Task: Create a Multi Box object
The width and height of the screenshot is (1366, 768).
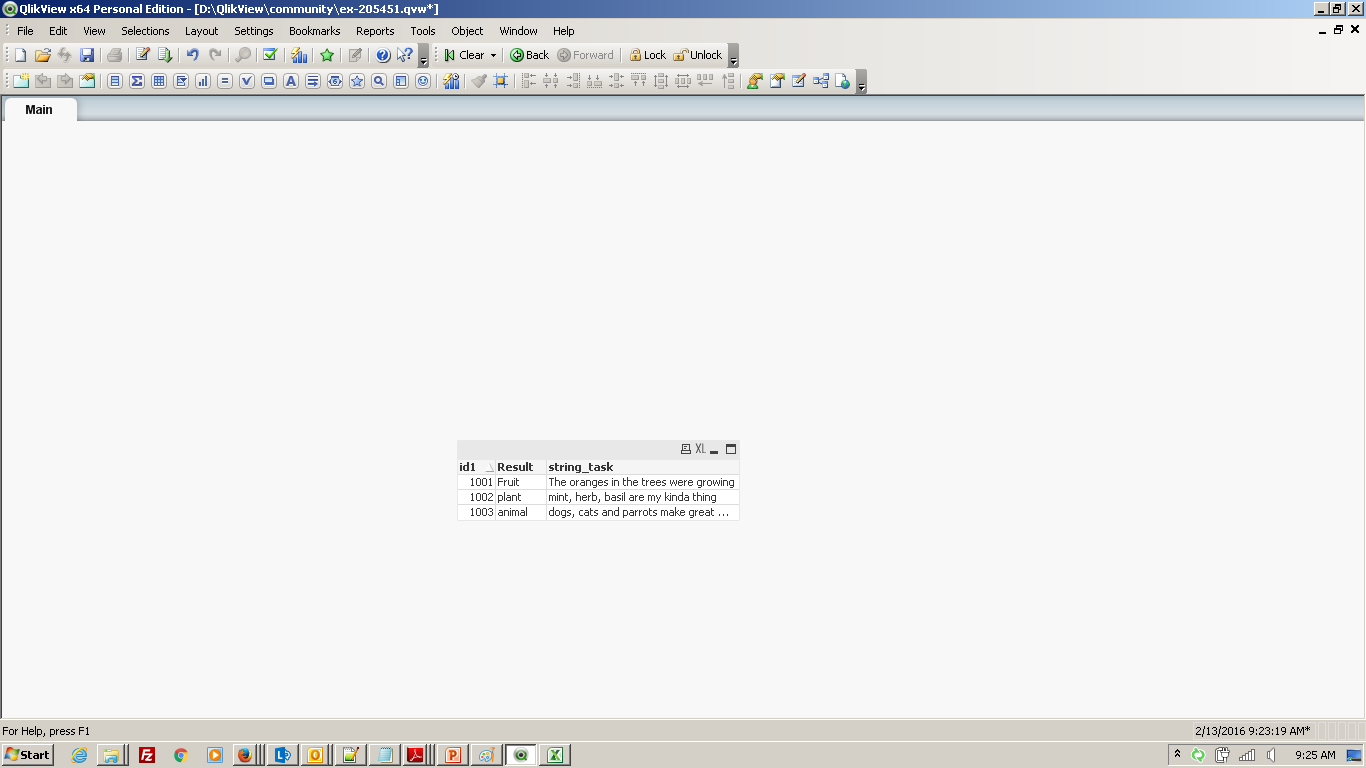Action: pyautogui.click(x=181, y=81)
